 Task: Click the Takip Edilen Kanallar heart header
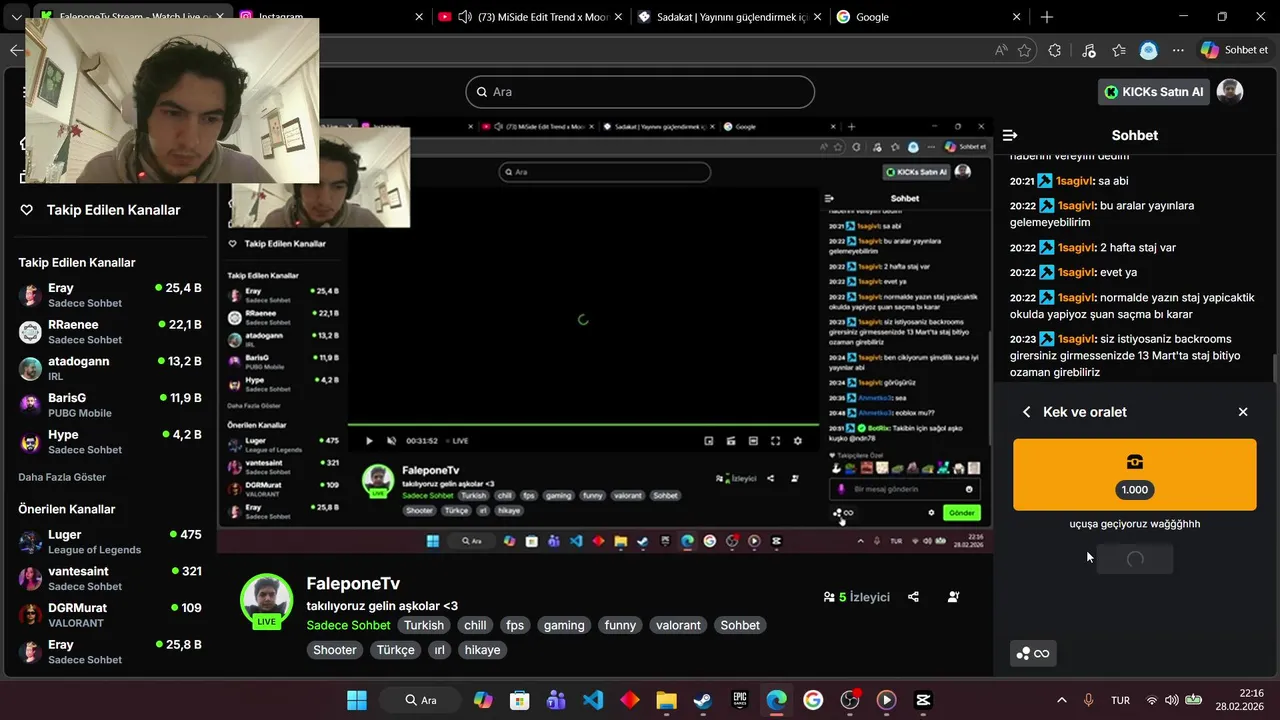click(x=101, y=210)
